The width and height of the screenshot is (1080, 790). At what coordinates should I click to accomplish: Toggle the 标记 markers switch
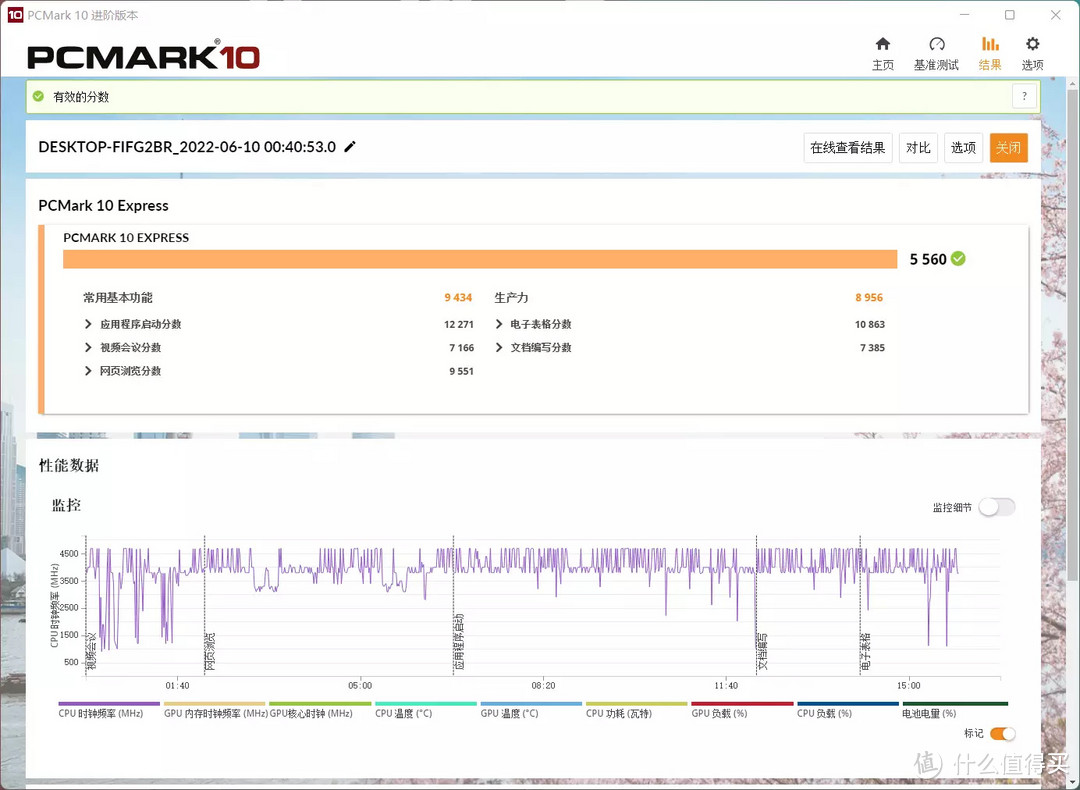pyautogui.click(x=1002, y=734)
